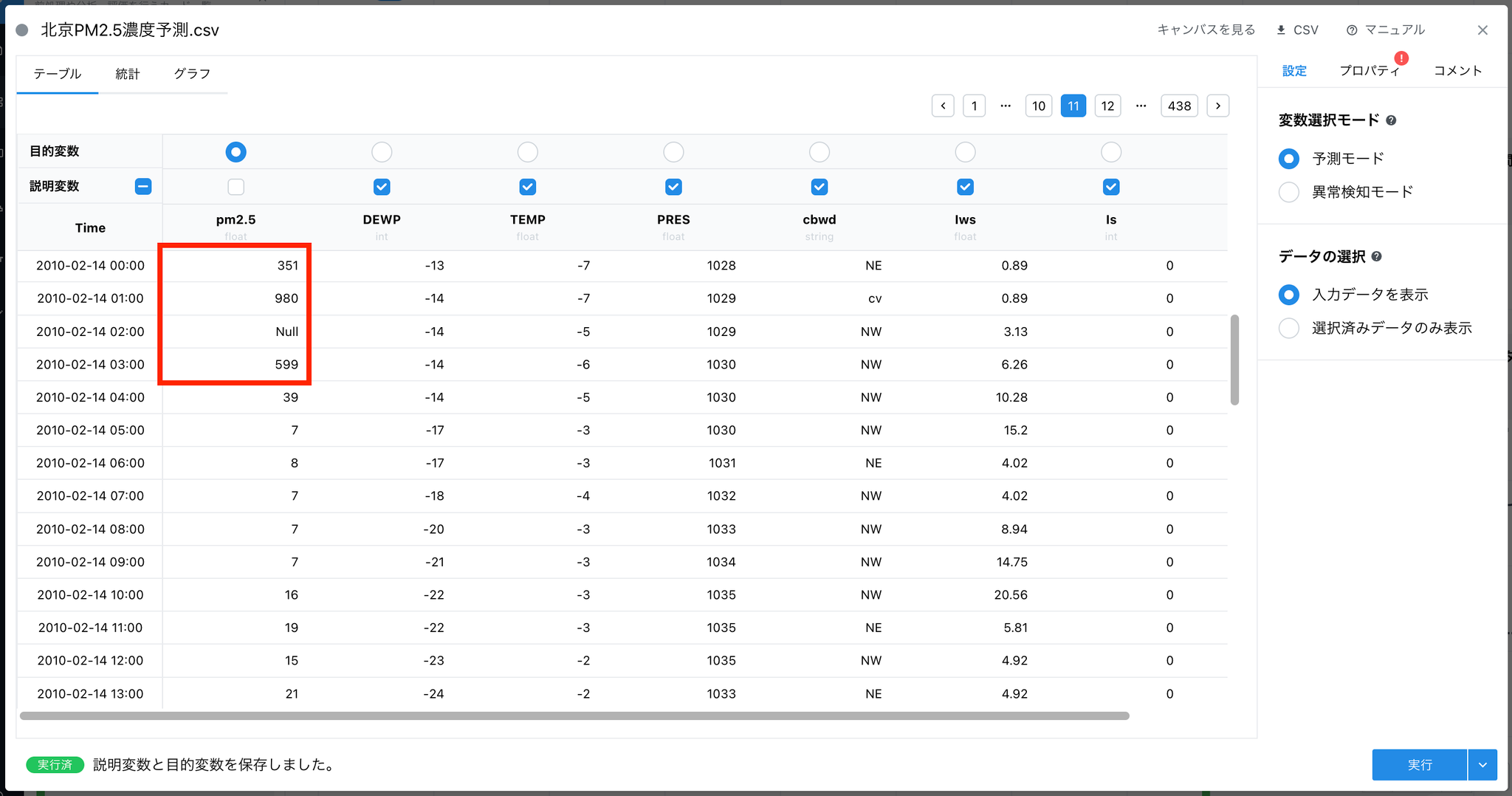Select pm2.5 as 目的変数 radio
This screenshot has height=796, width=1512.
[236, 152]
